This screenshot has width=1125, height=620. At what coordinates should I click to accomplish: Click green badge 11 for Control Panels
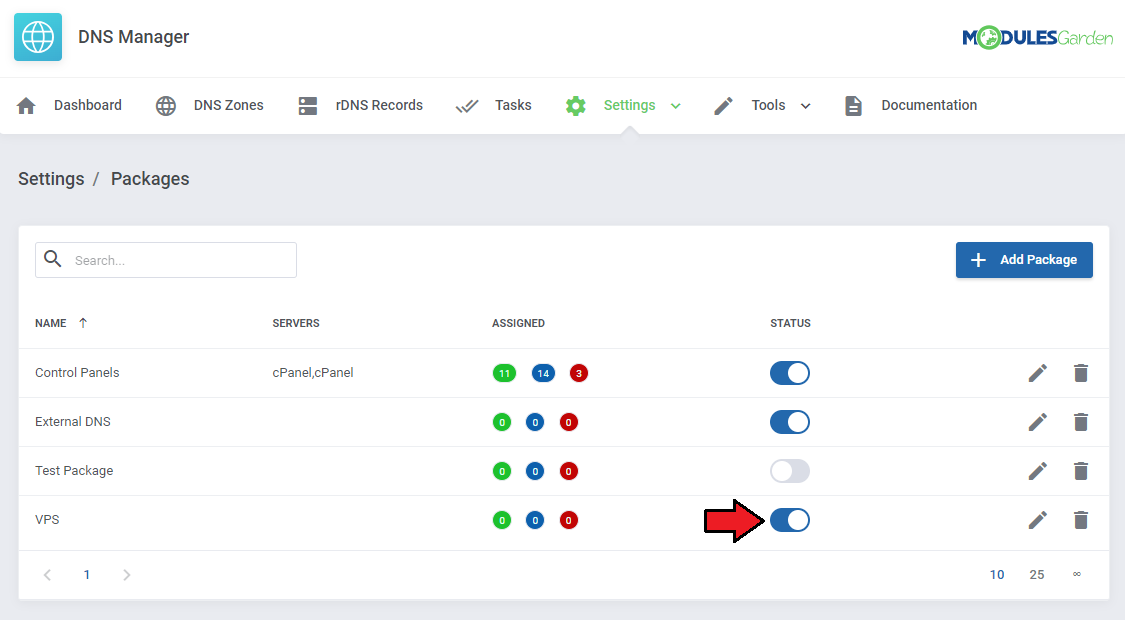(504, 373)
